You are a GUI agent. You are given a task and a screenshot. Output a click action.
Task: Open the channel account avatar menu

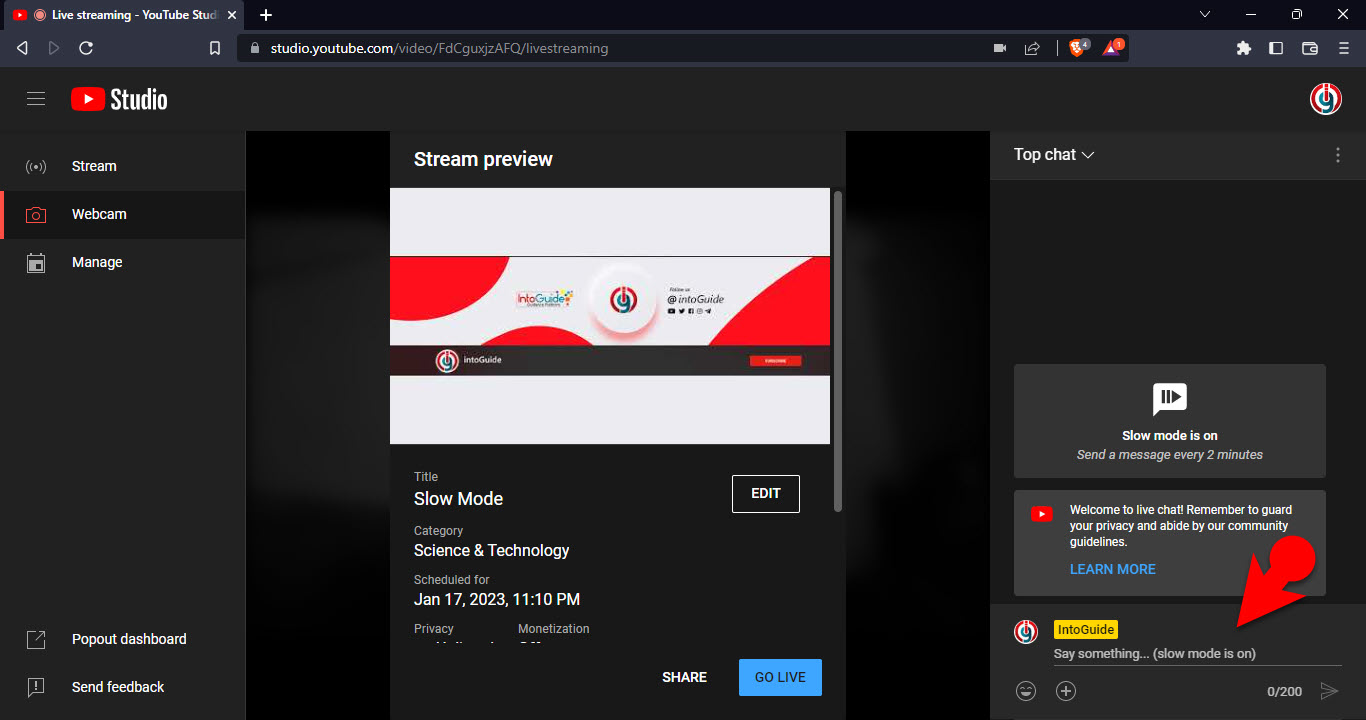pyautogui.click(x=1326, y=99)
